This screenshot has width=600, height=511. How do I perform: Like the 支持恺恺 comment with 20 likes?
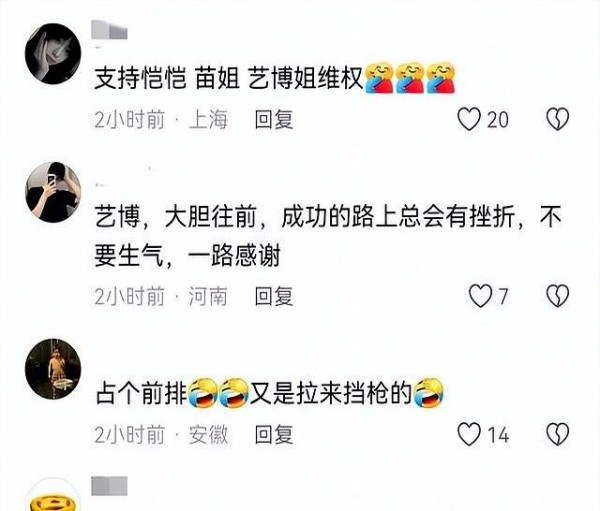[x=469, y=119]
